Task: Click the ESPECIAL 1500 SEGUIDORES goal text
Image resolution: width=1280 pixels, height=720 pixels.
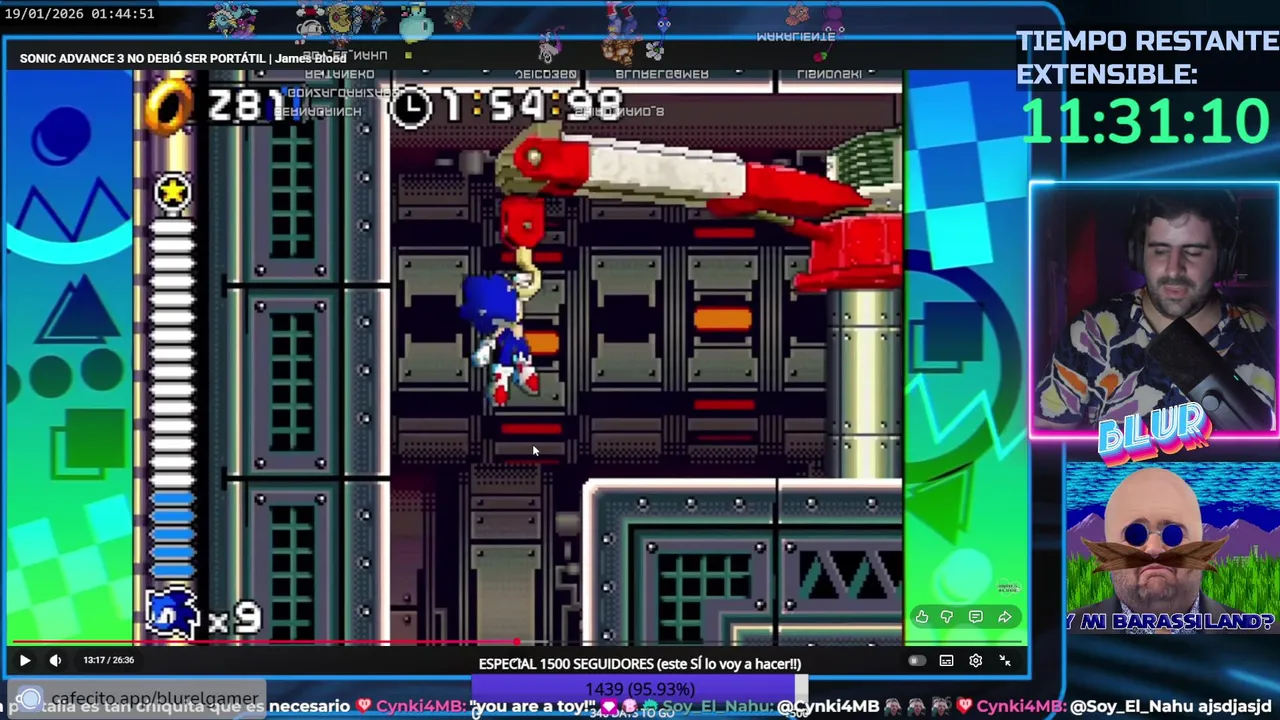Action: 640,664
